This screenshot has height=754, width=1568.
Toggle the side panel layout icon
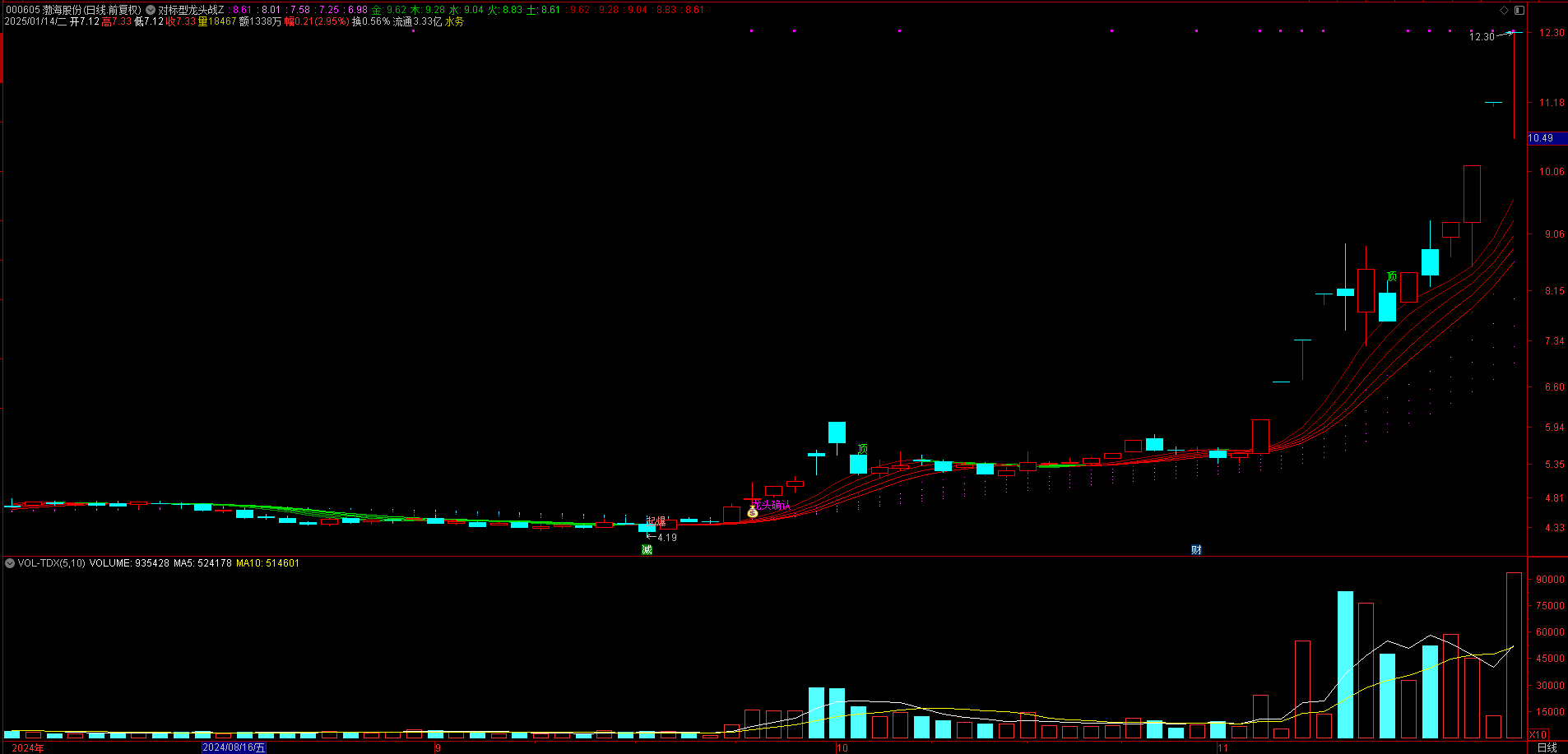click(1519, 10)
